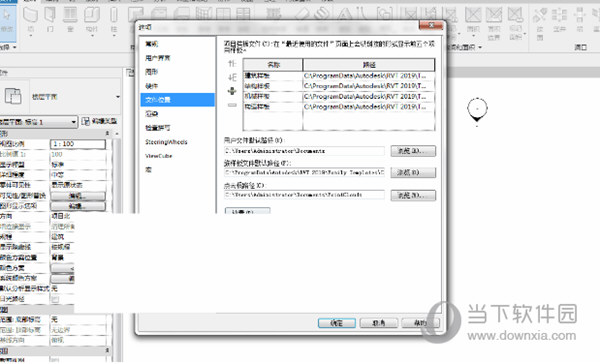Choose the Column (柱) tool in ribbon
Screen dimensions: 600x364
(114, 19)
